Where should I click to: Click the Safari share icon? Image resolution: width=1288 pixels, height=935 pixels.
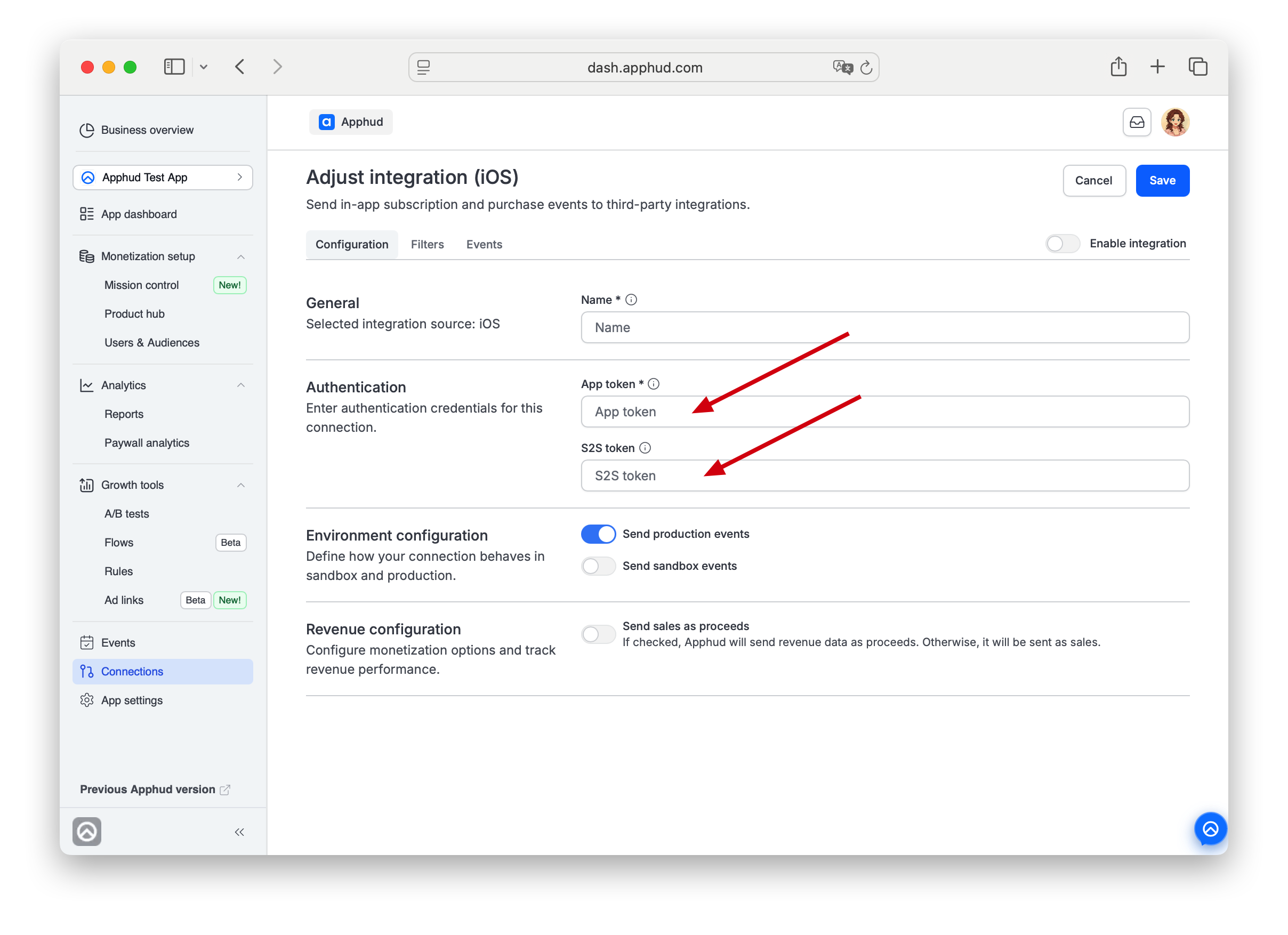(x=1118, y=67)
